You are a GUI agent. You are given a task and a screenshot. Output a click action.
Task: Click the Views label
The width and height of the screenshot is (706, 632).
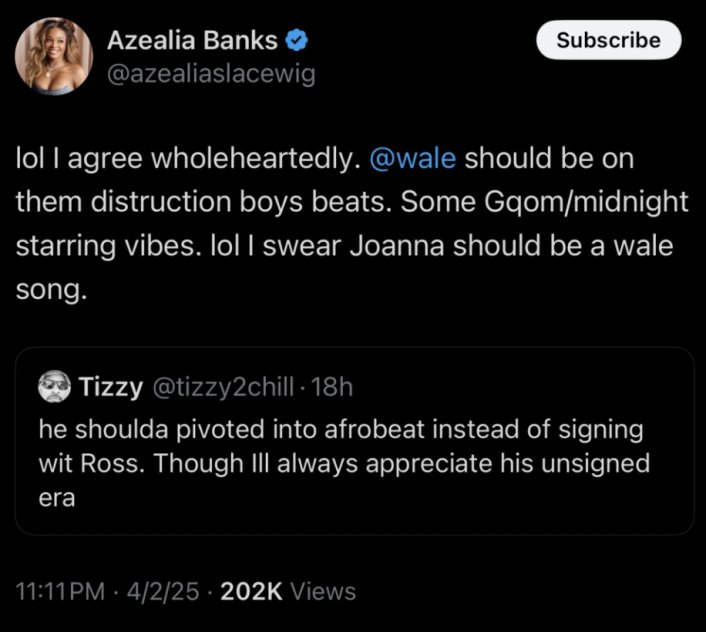pyautogui.click(x=323, y=591)
